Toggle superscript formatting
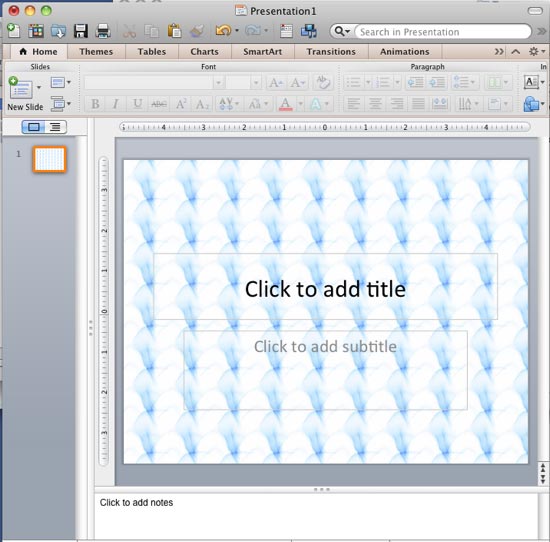The width and height of the screenshot is (550, 542). click(x=181, y=104)
